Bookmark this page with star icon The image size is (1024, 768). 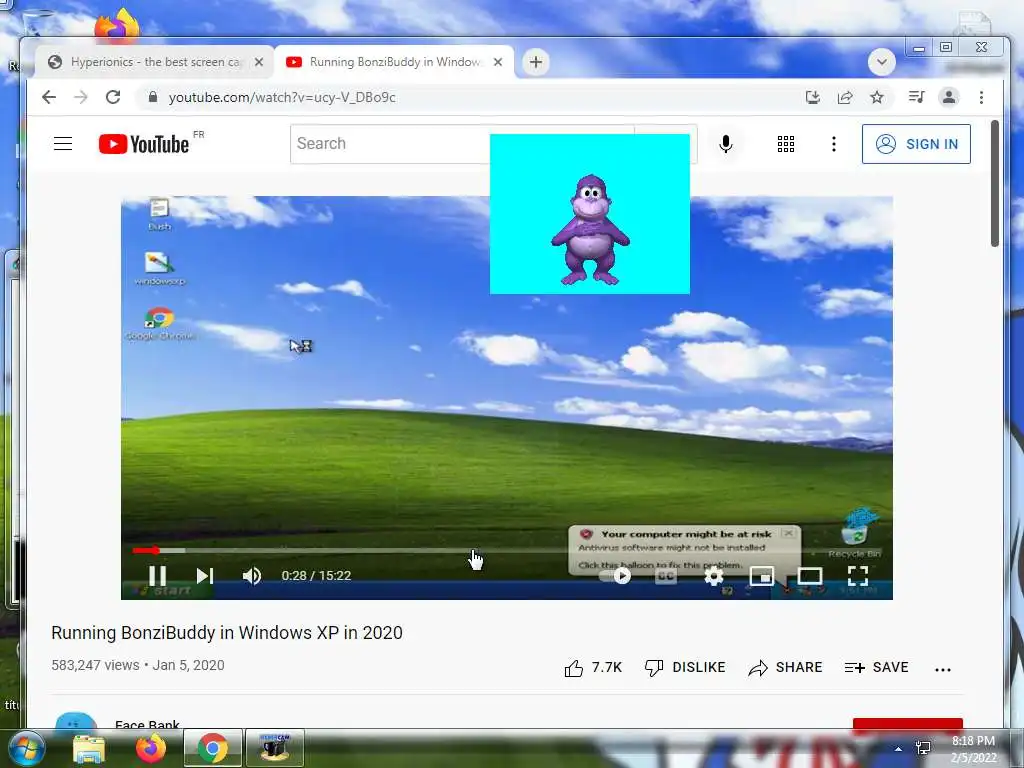tap(876, 97)
